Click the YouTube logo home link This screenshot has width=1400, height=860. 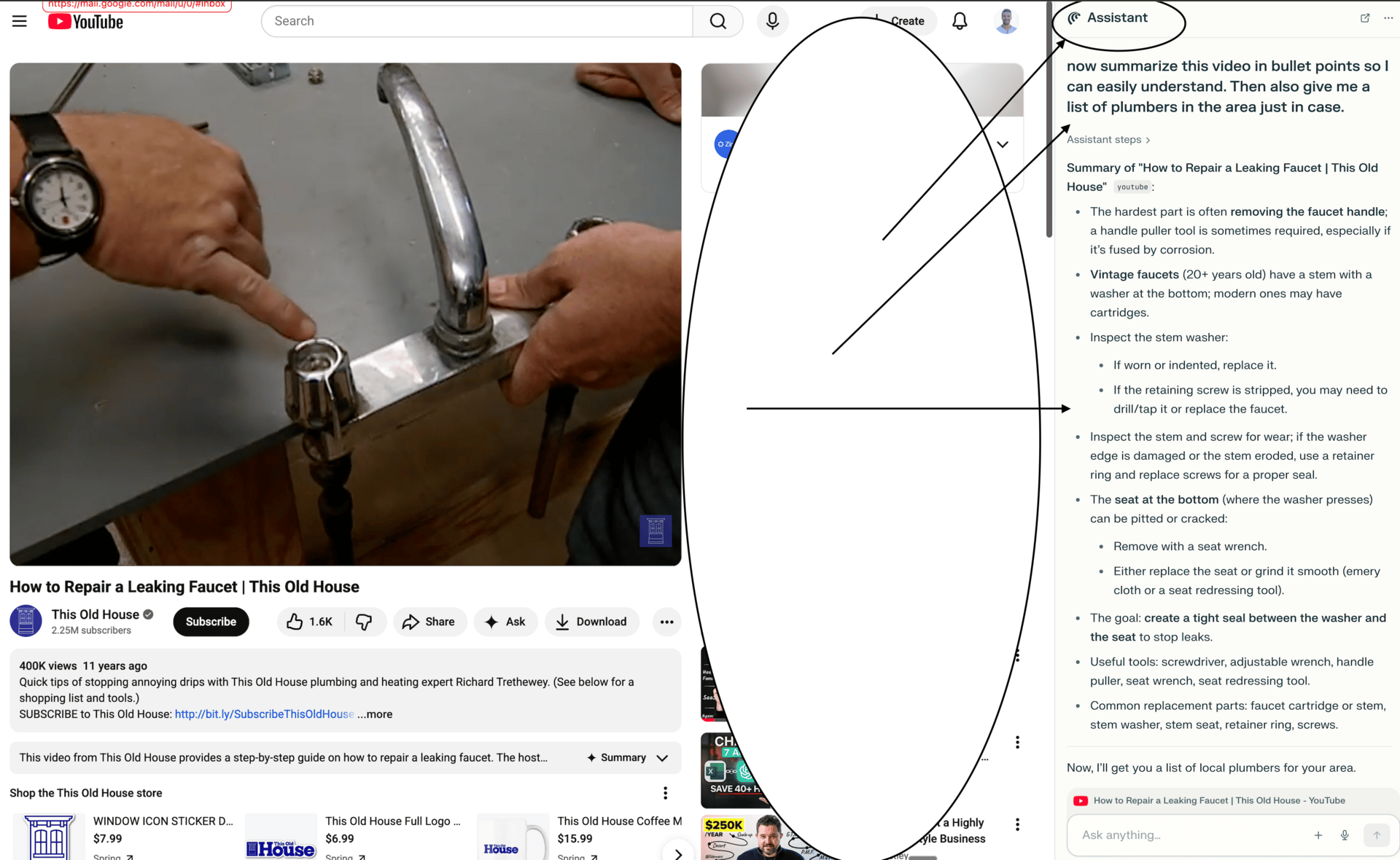85,22
